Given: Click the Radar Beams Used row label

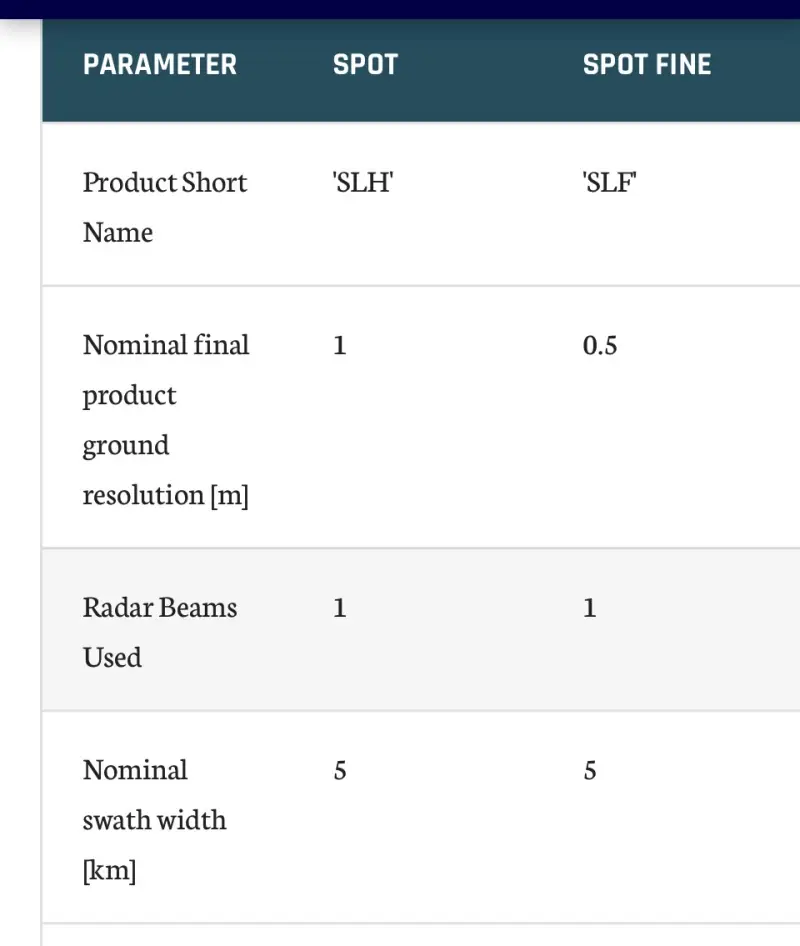Looking at the screenshot, I should coord(160,632).
